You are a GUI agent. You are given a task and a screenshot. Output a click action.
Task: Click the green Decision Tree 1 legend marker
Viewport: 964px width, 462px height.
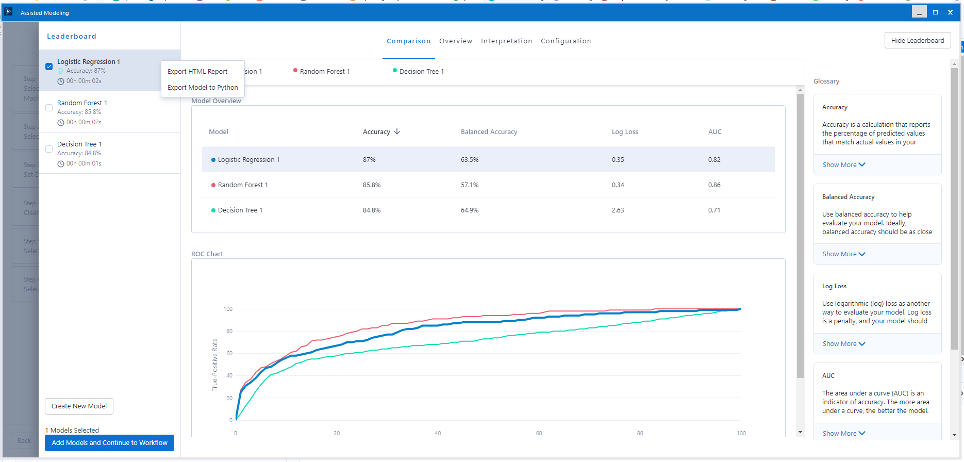point(395,71)
